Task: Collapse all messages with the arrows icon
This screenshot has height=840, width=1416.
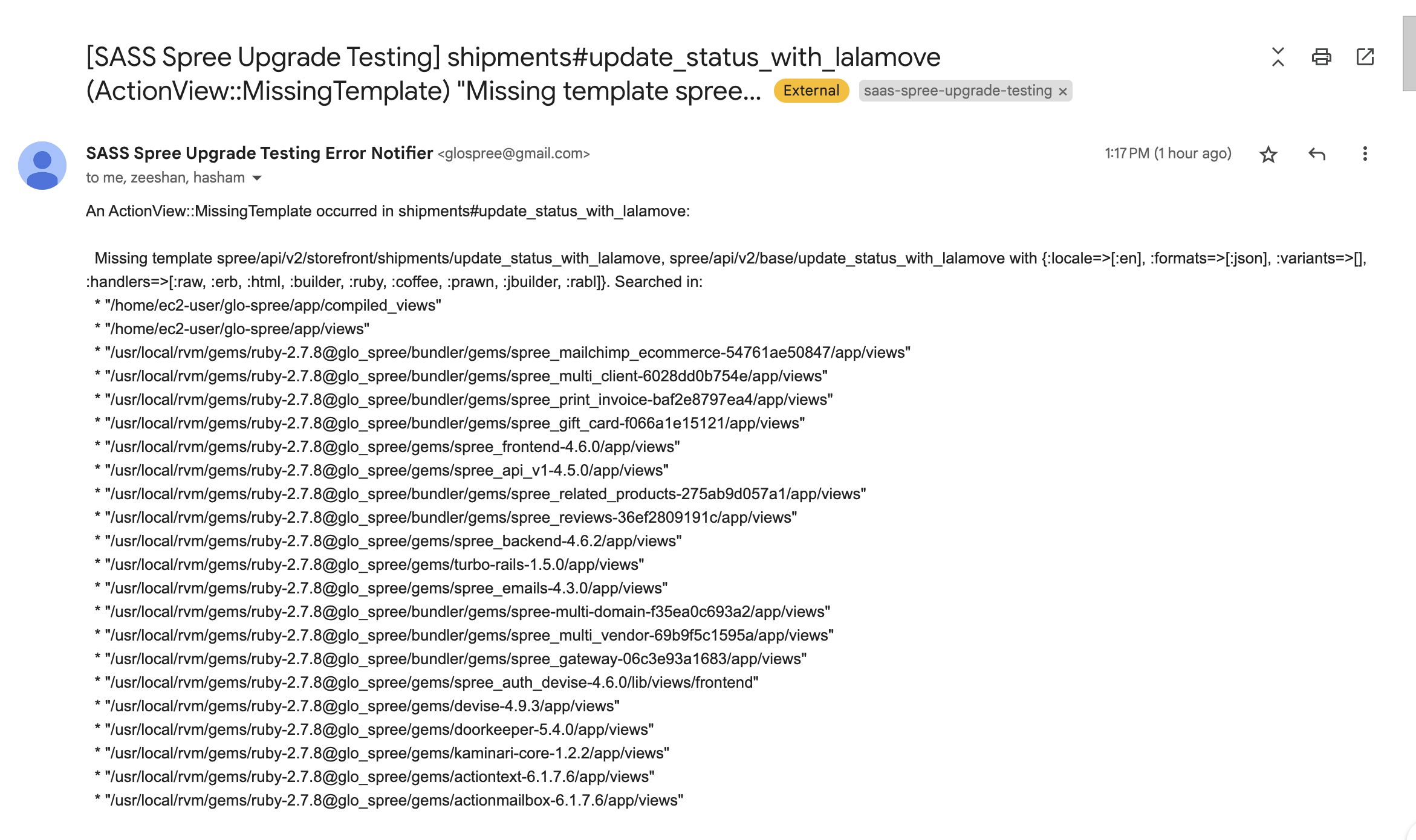Action: (x=1278, y=57)
